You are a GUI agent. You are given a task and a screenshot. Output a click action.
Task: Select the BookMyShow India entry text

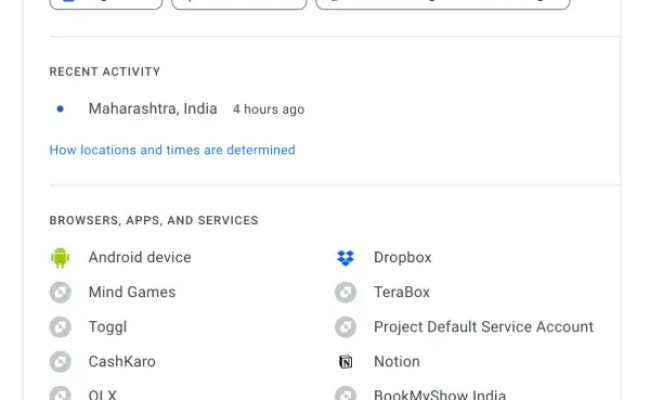pyautogui.click(x=440, y=394)
